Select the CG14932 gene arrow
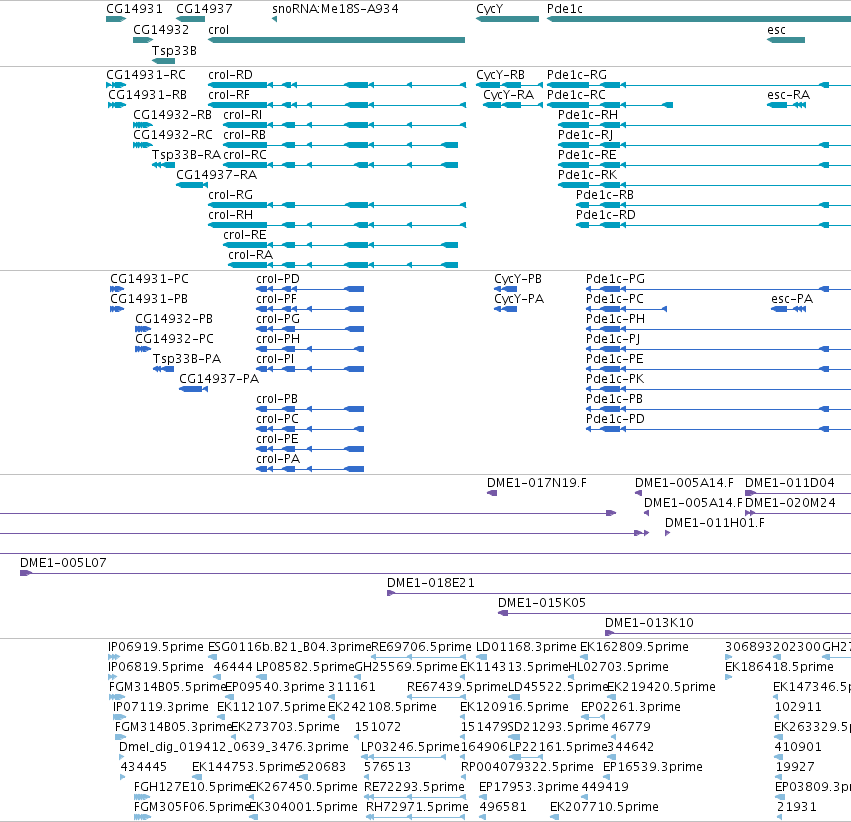The height and width of the screenshot is (822, 851). coord(143,40)
